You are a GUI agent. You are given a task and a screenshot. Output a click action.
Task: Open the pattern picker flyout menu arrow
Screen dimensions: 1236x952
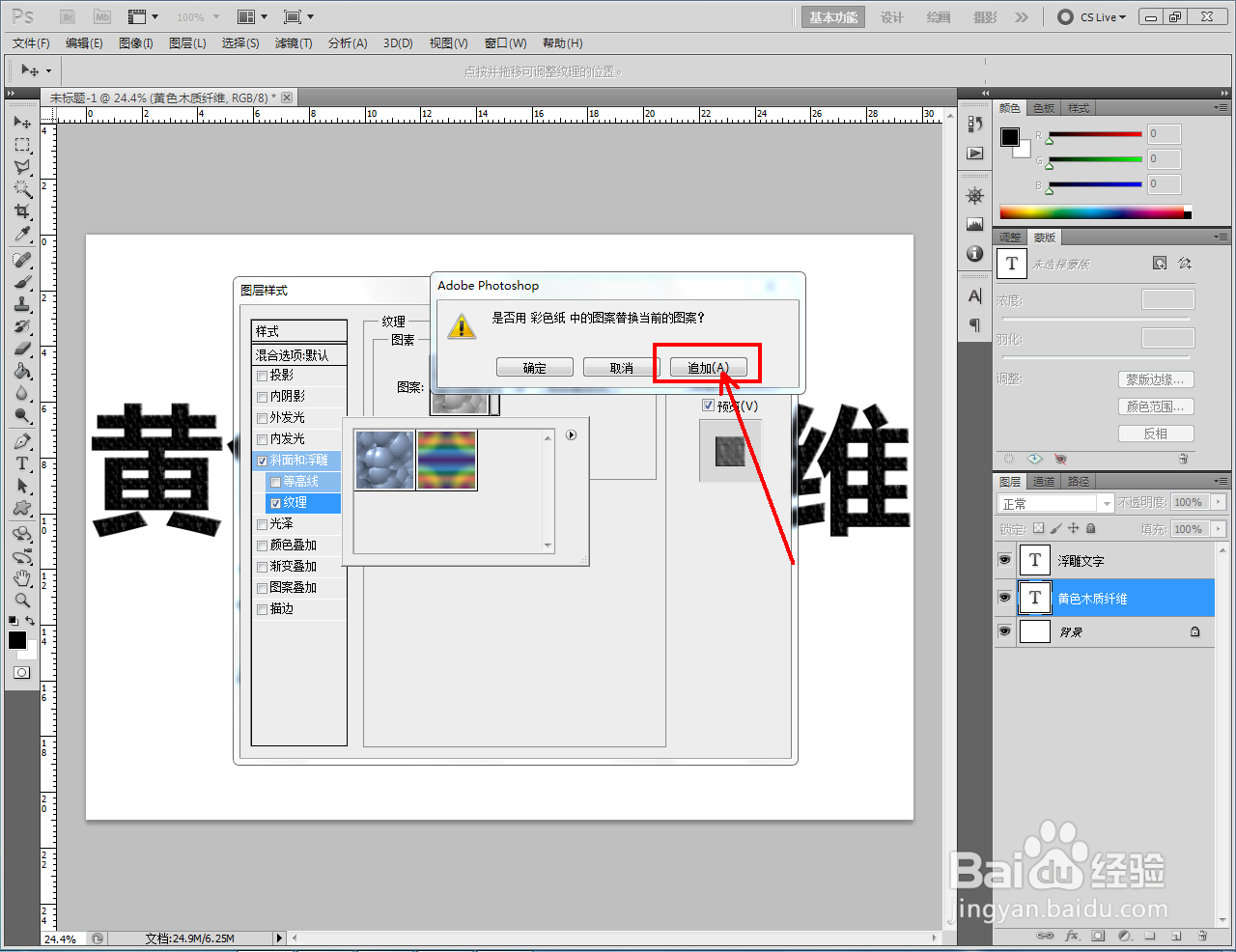[x=572, y=435]
